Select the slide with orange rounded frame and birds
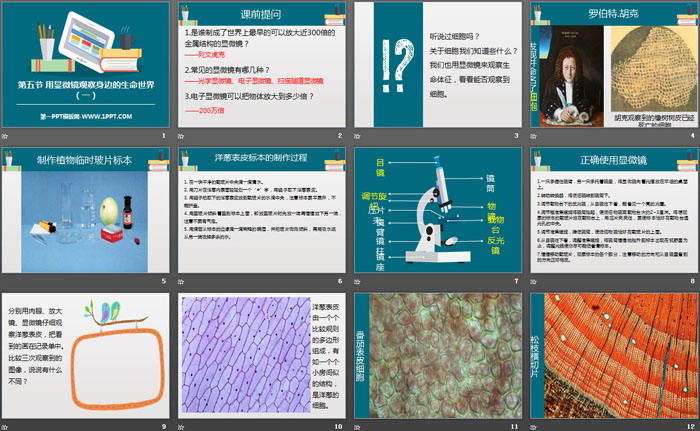Viewport: 700px width, 431px height. pyautogui.click(x=86, y=356)
